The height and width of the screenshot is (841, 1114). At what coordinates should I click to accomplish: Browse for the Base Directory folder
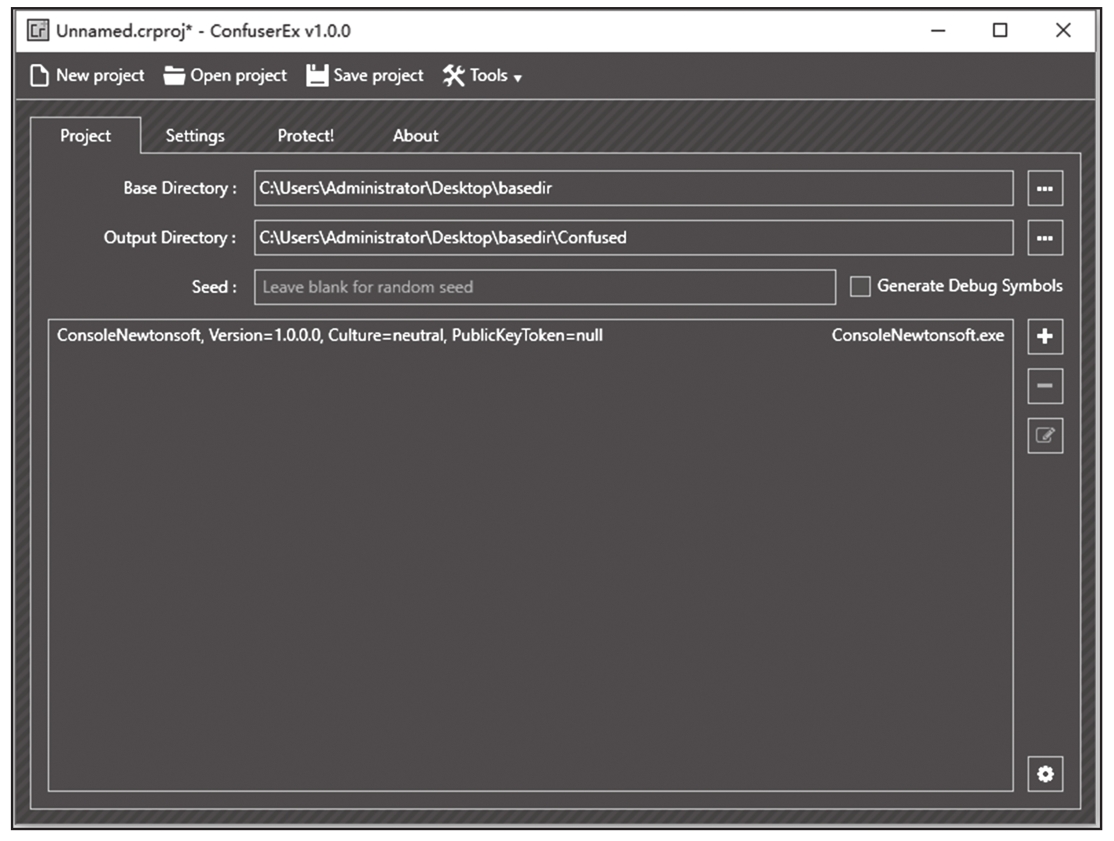[1045, 188]
